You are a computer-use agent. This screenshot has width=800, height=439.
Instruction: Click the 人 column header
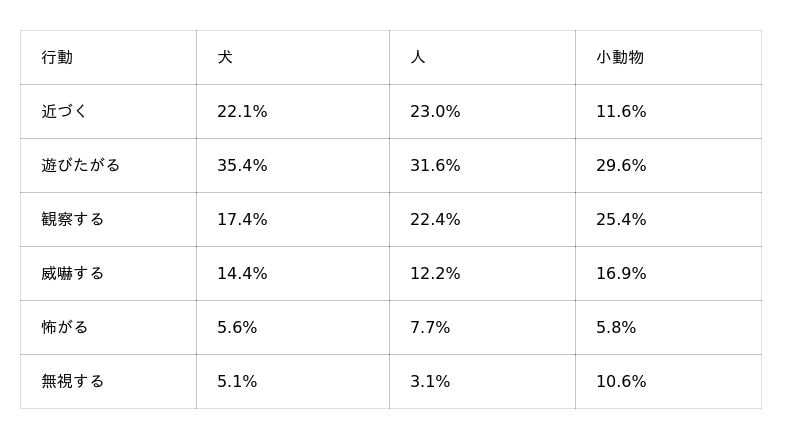click(418, 58)
